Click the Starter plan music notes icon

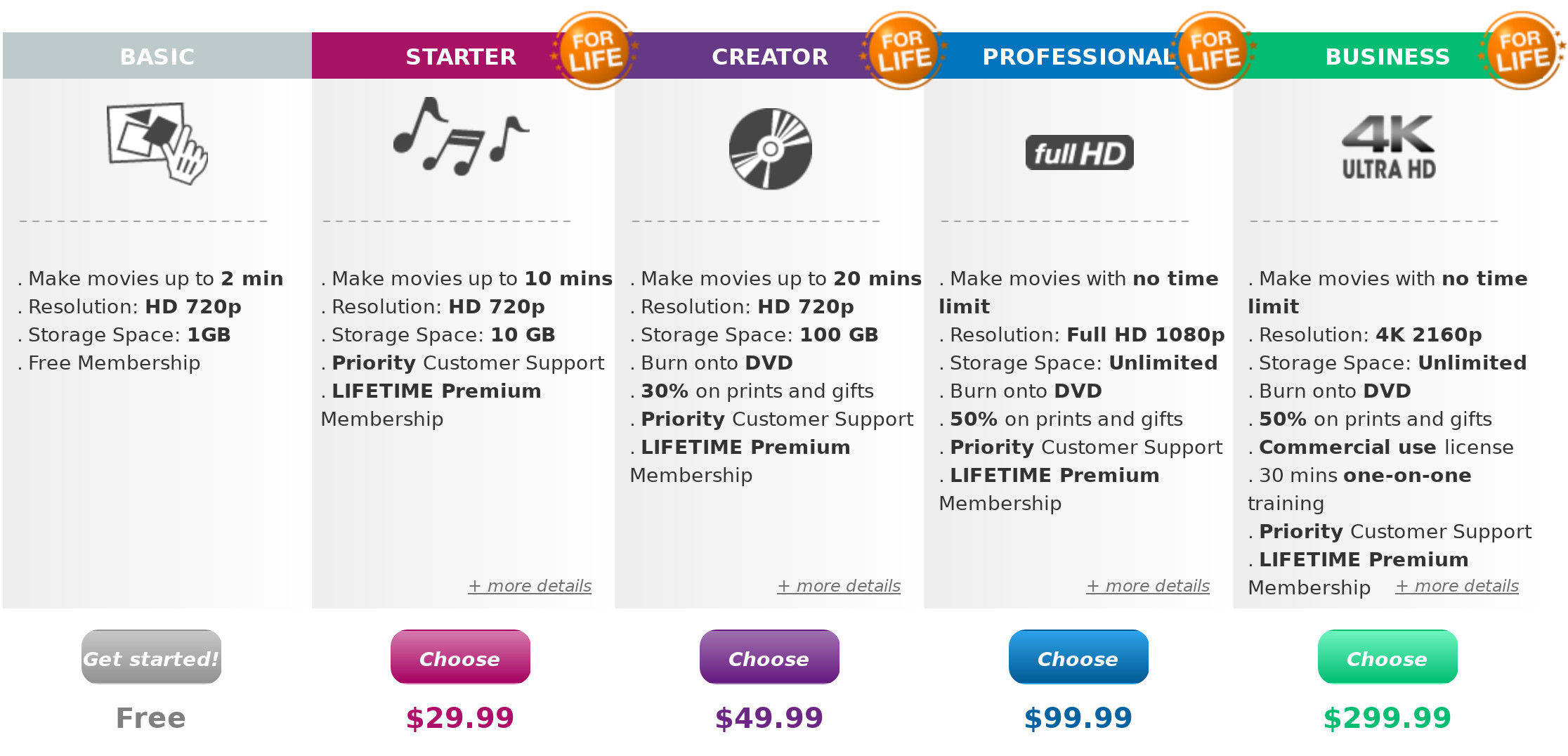click(460, 136)
